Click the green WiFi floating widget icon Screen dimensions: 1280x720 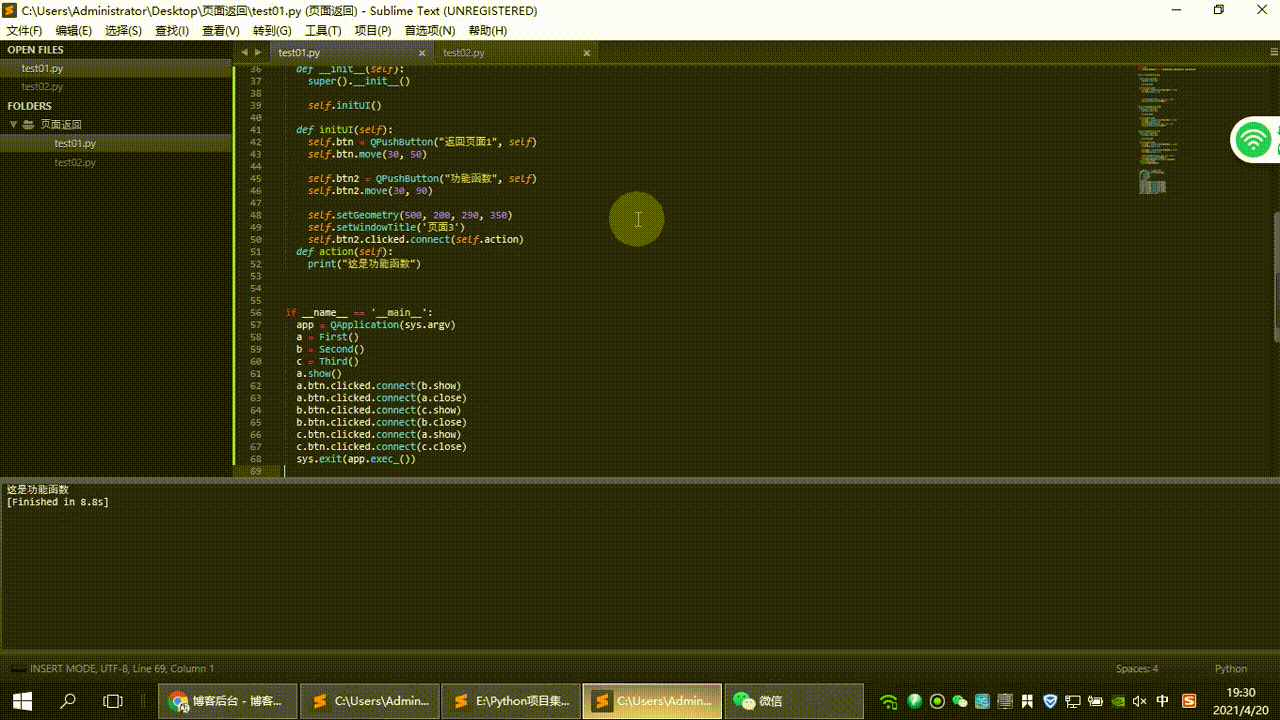(1253, 140)
